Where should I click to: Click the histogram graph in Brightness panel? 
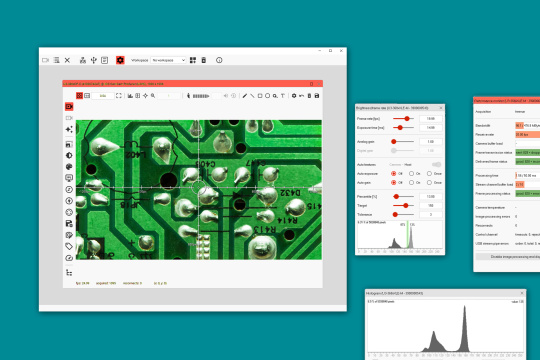[x=400, y=235]
